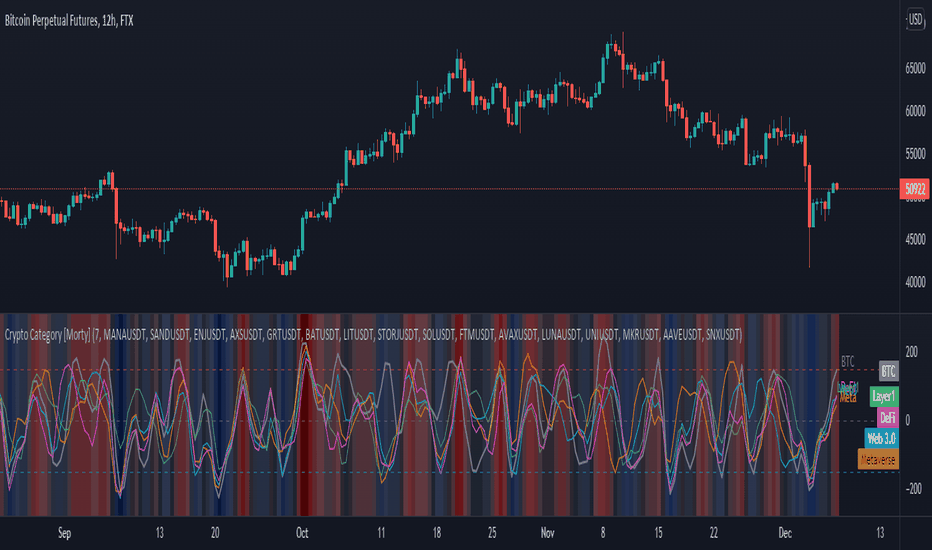Select the 20 date on the time axis

click(215, 533)
